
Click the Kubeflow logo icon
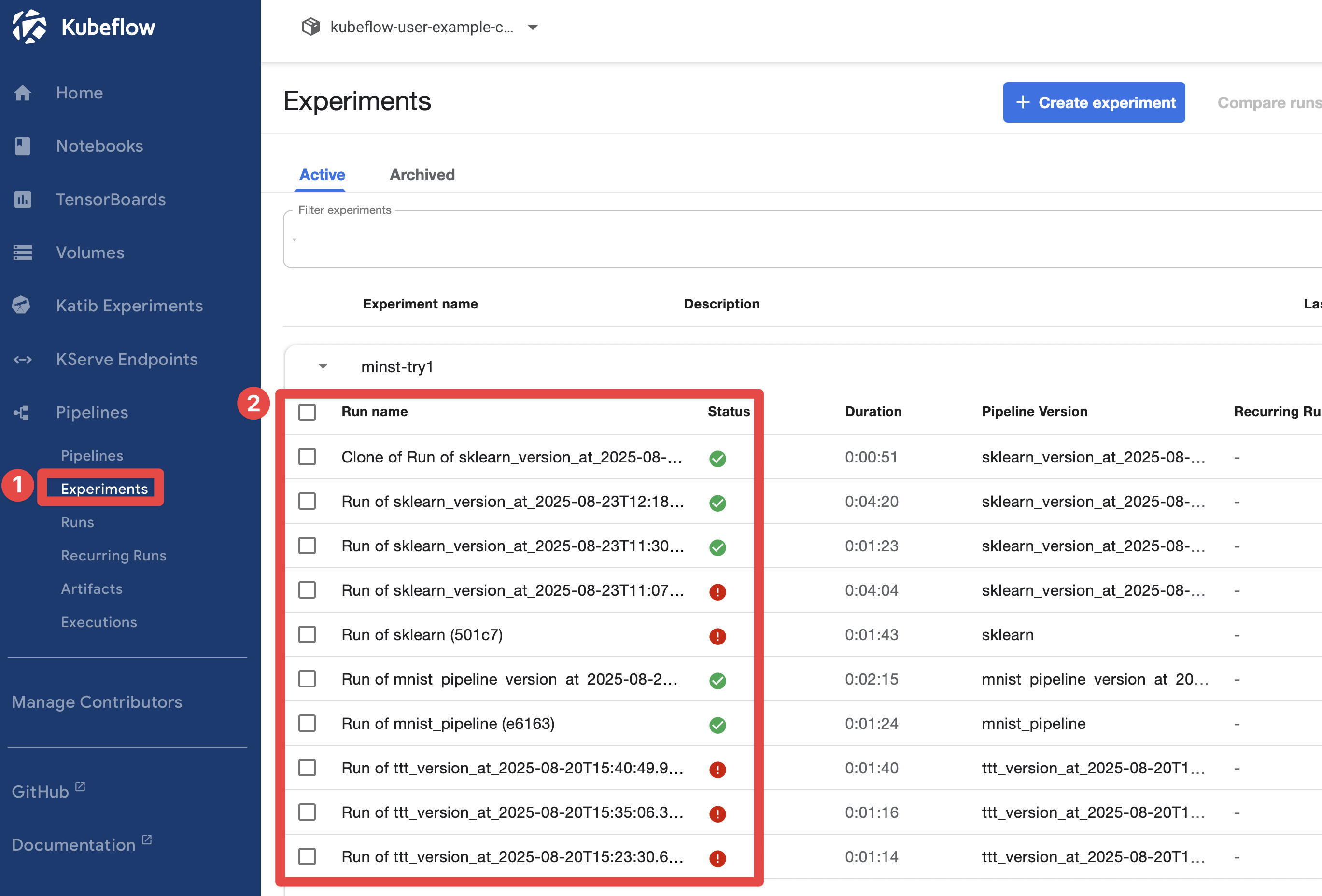click(x=29, y=27)
